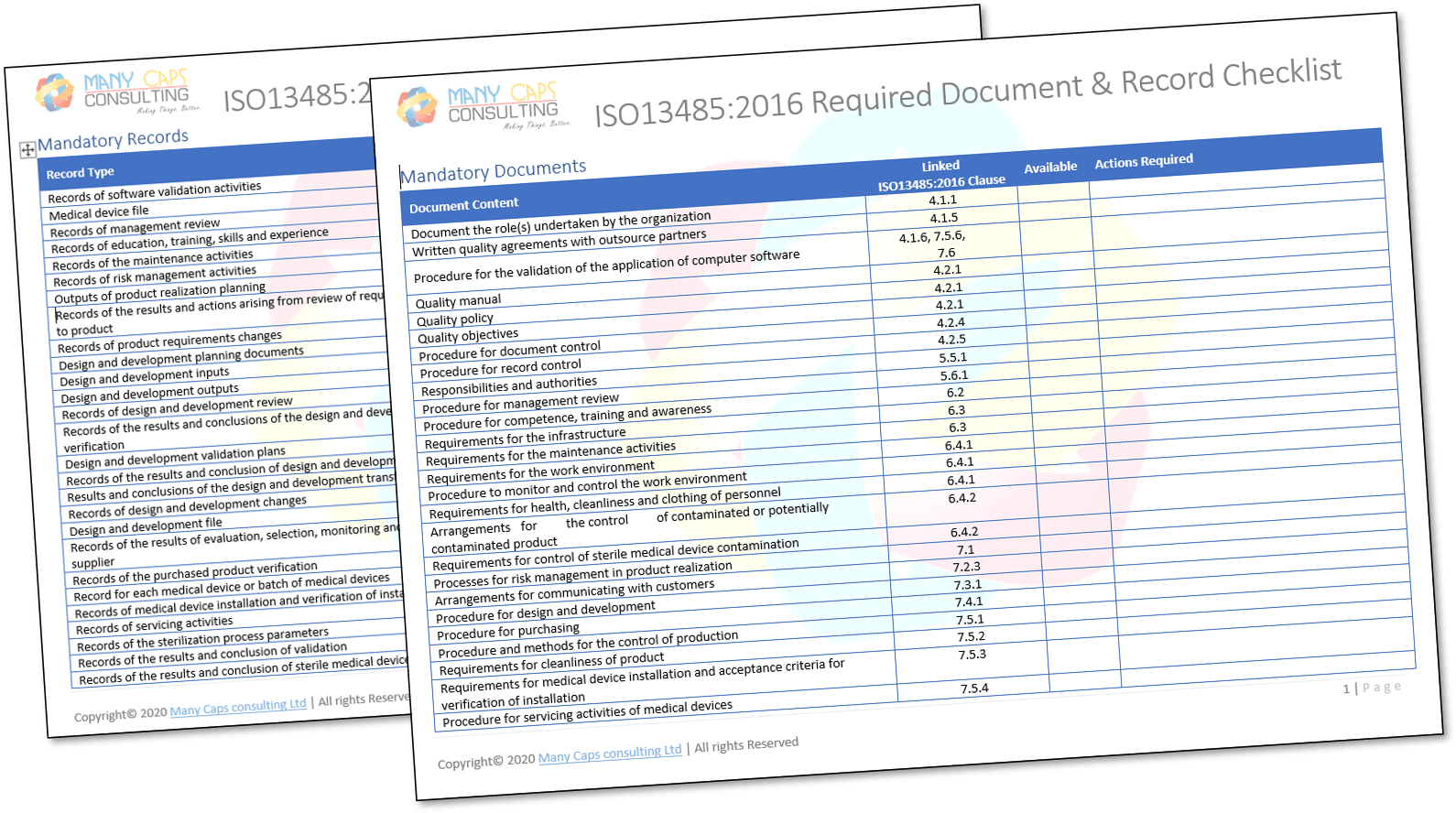Select the Record Type column header
The width and height of the screenshot is (1456, 813).
pyautogui.click(x=81, y=173)
